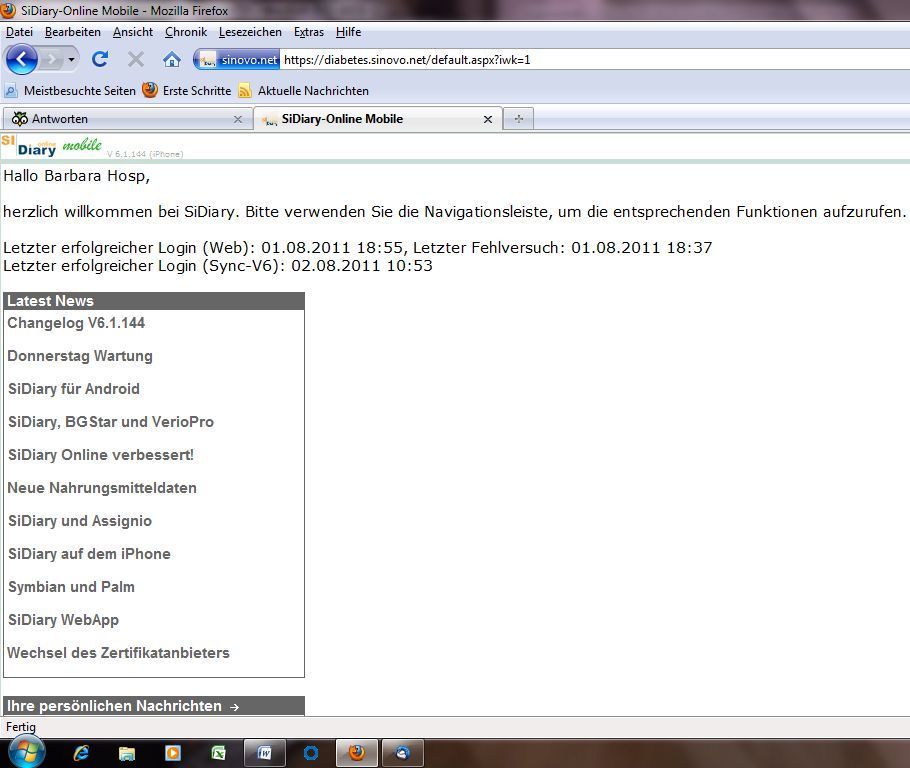Go to the Firefox home page

[x=172, y=59]
